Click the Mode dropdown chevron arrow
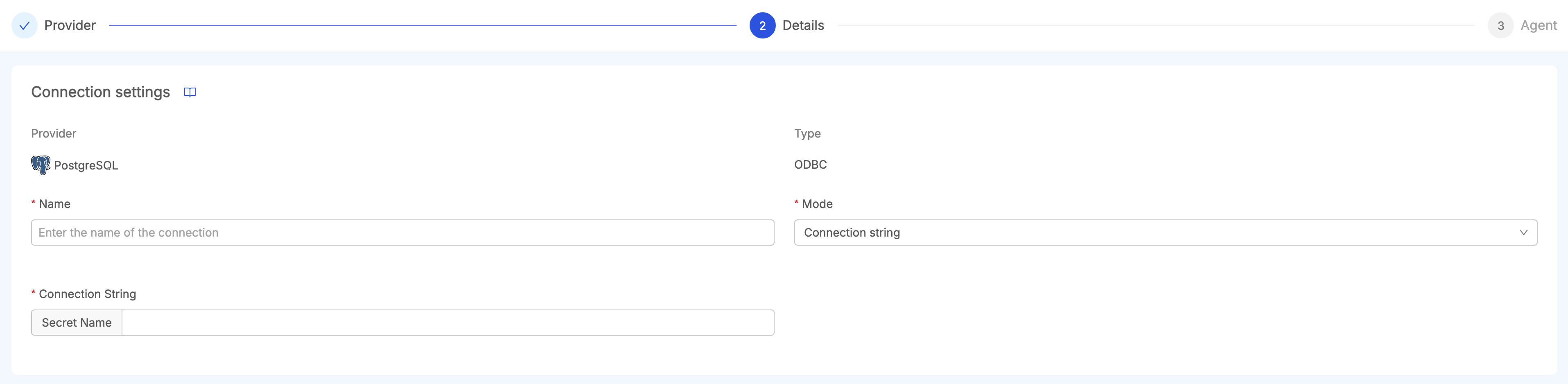 (1524, 232)
